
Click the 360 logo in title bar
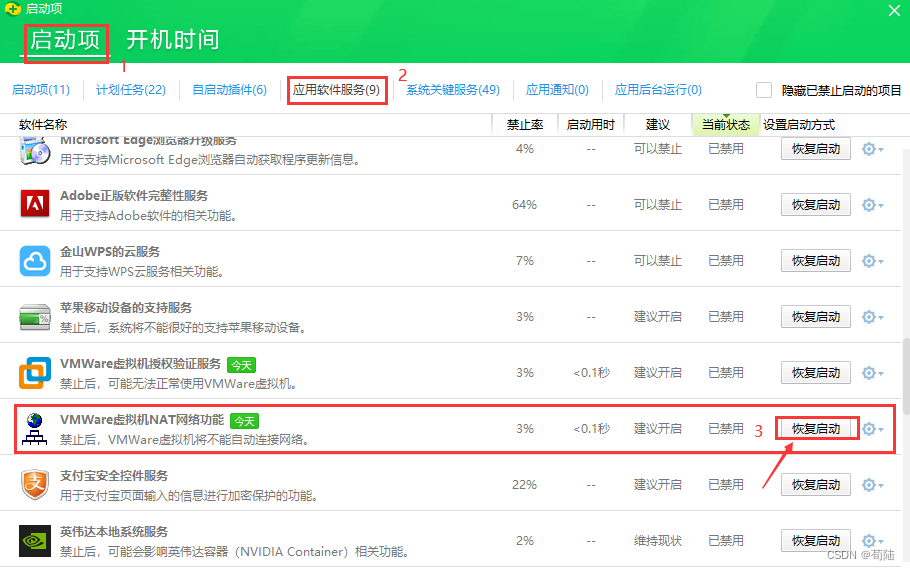point(13,9)
